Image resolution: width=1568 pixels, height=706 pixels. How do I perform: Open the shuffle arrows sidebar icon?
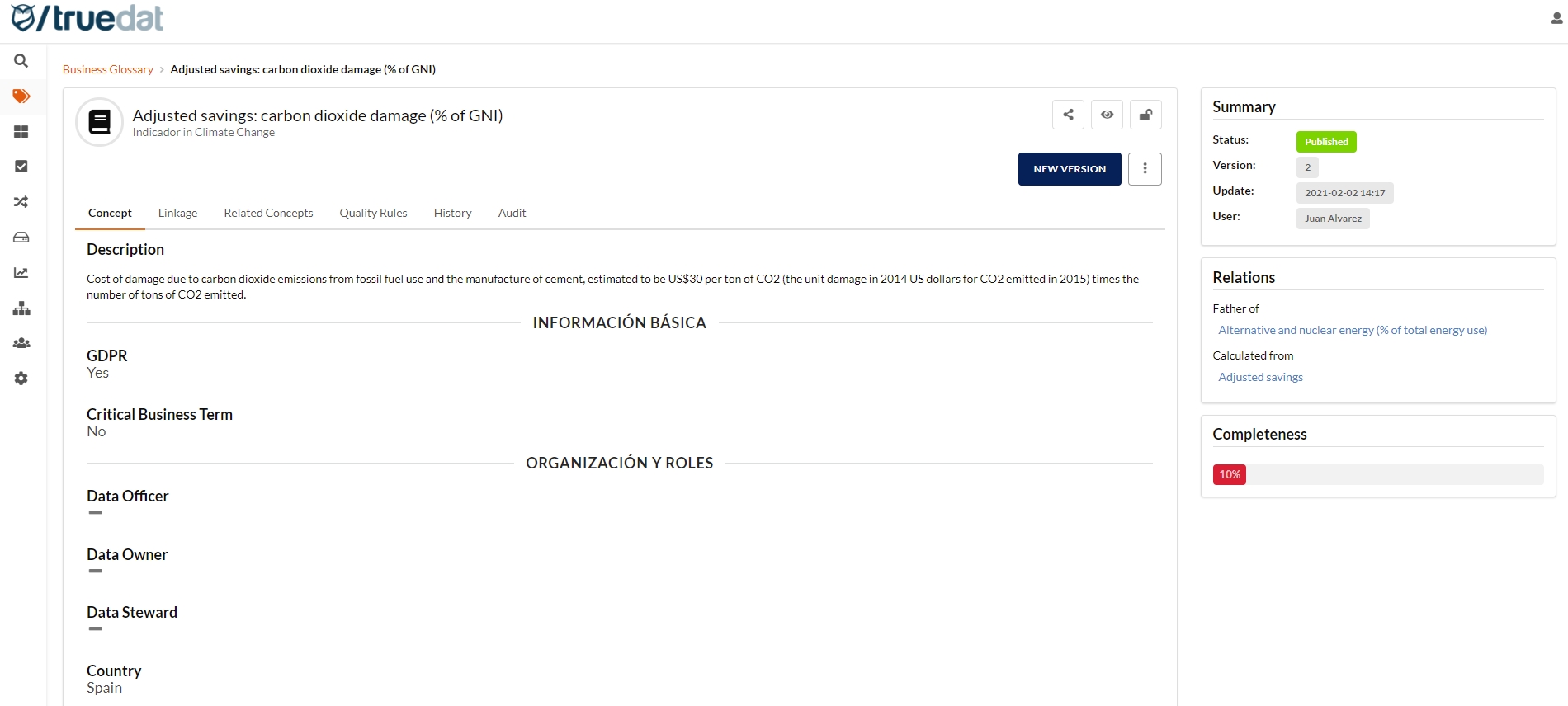[21, 202]
